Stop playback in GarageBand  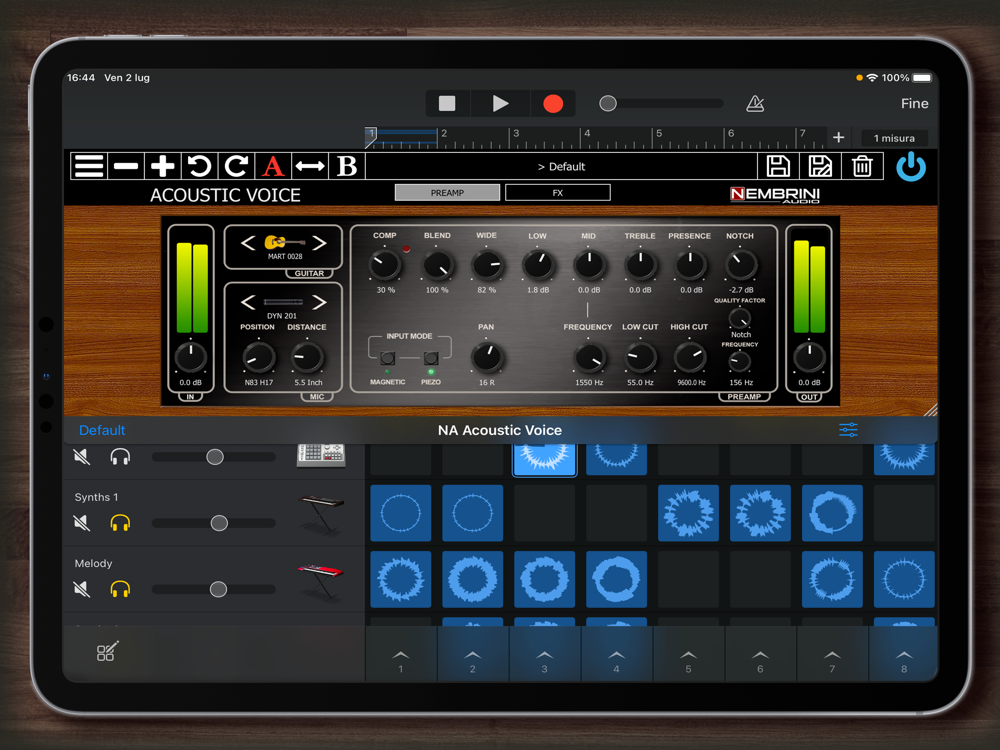point(447,103)
